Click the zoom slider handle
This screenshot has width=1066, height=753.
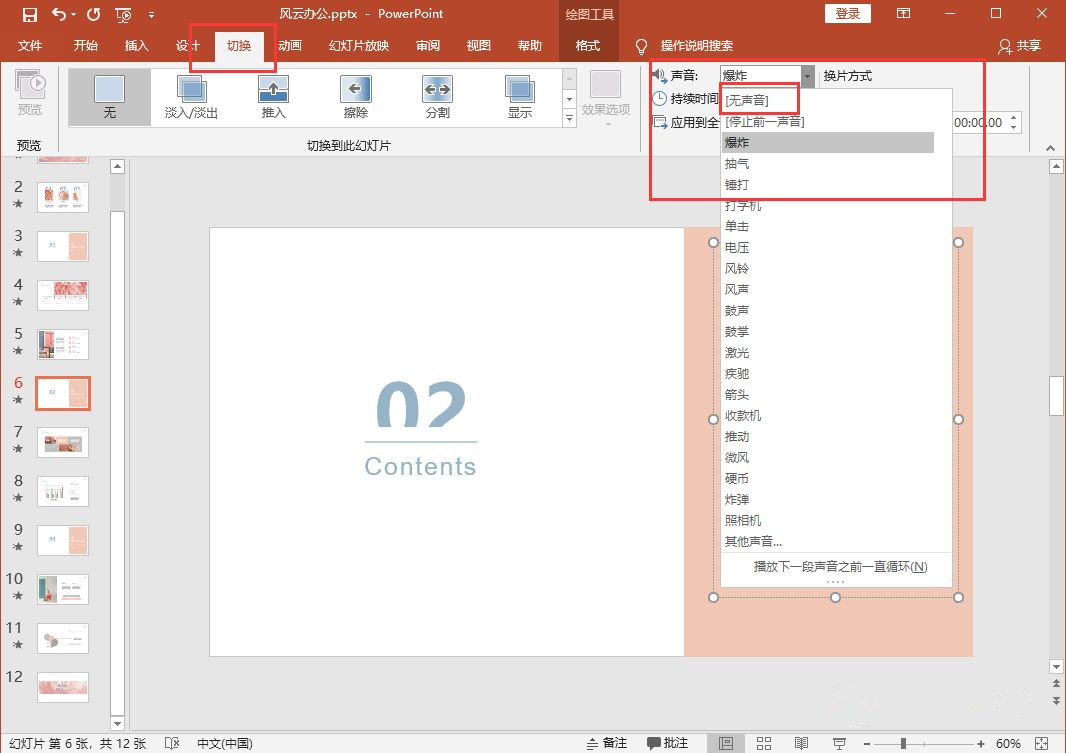click(x=904, y=743)
